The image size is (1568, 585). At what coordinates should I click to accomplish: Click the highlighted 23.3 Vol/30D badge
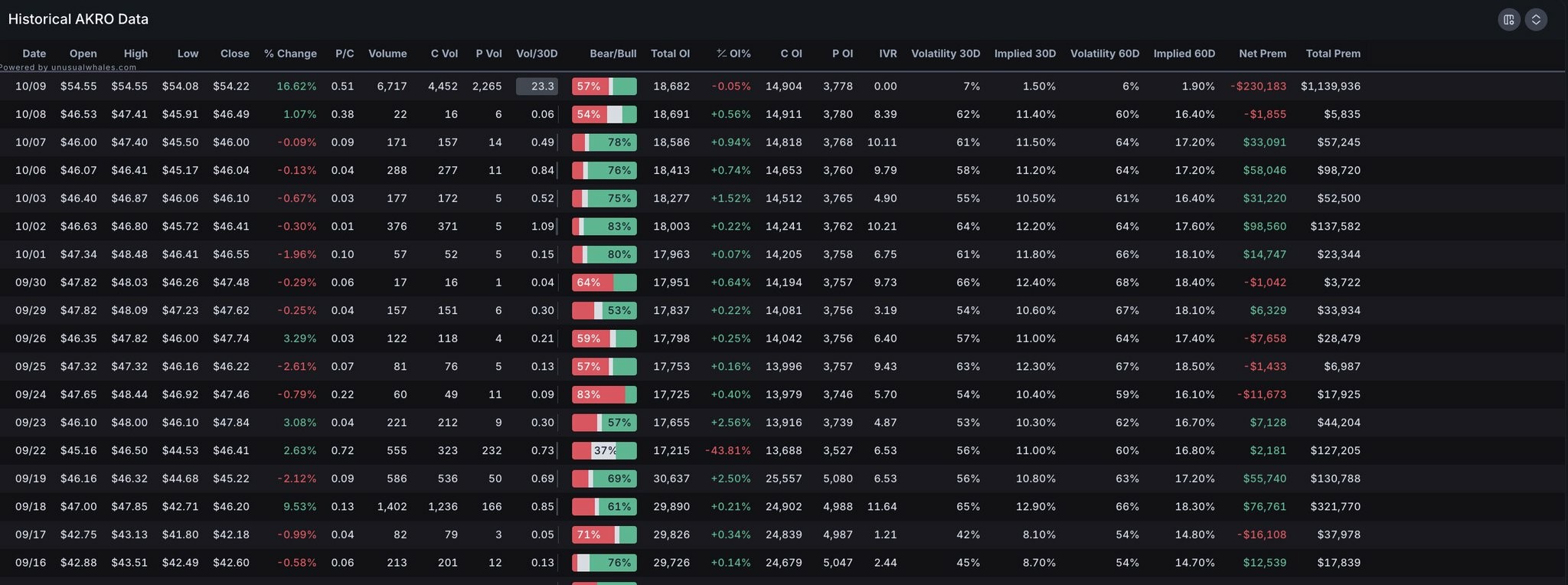click(x=537, y=87)
